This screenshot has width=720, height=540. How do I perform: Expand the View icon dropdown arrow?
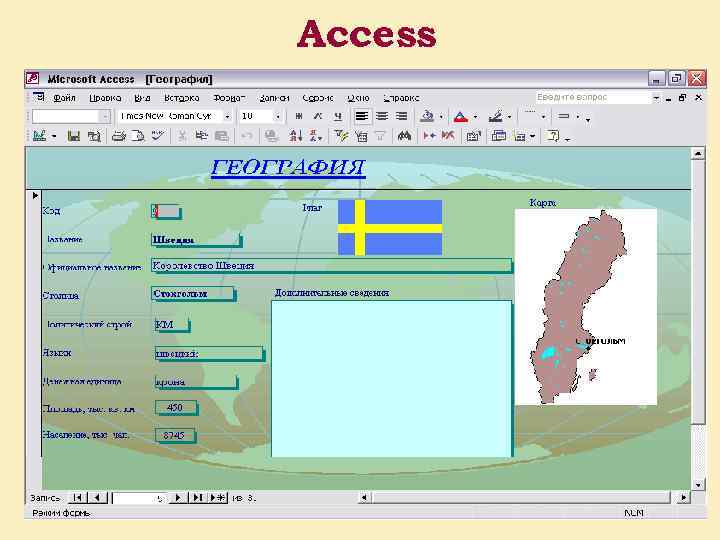pyautogui.click(x=54, y=136)
